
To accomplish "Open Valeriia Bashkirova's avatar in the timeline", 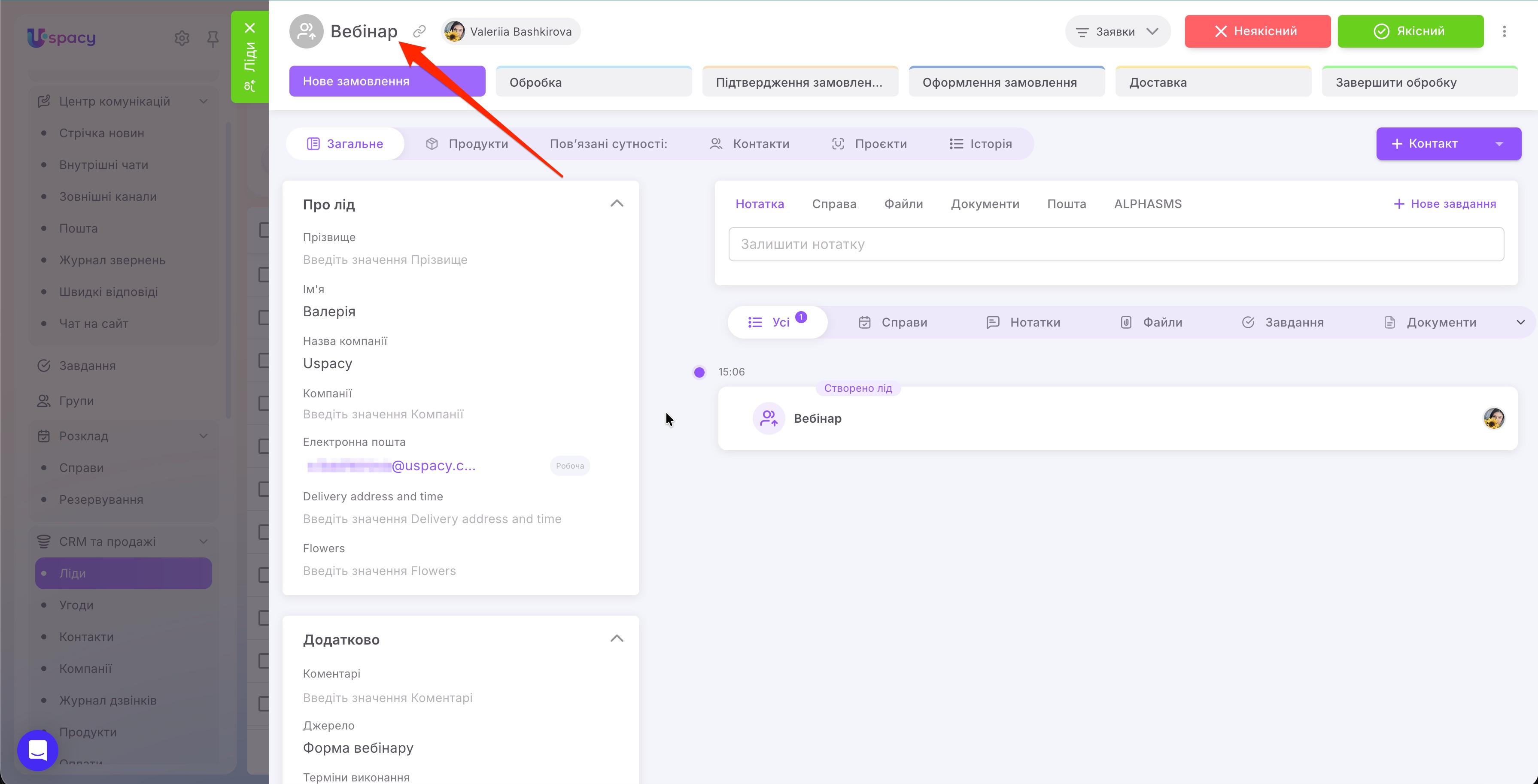I will pyautogui.click(x=1493, y=418).
